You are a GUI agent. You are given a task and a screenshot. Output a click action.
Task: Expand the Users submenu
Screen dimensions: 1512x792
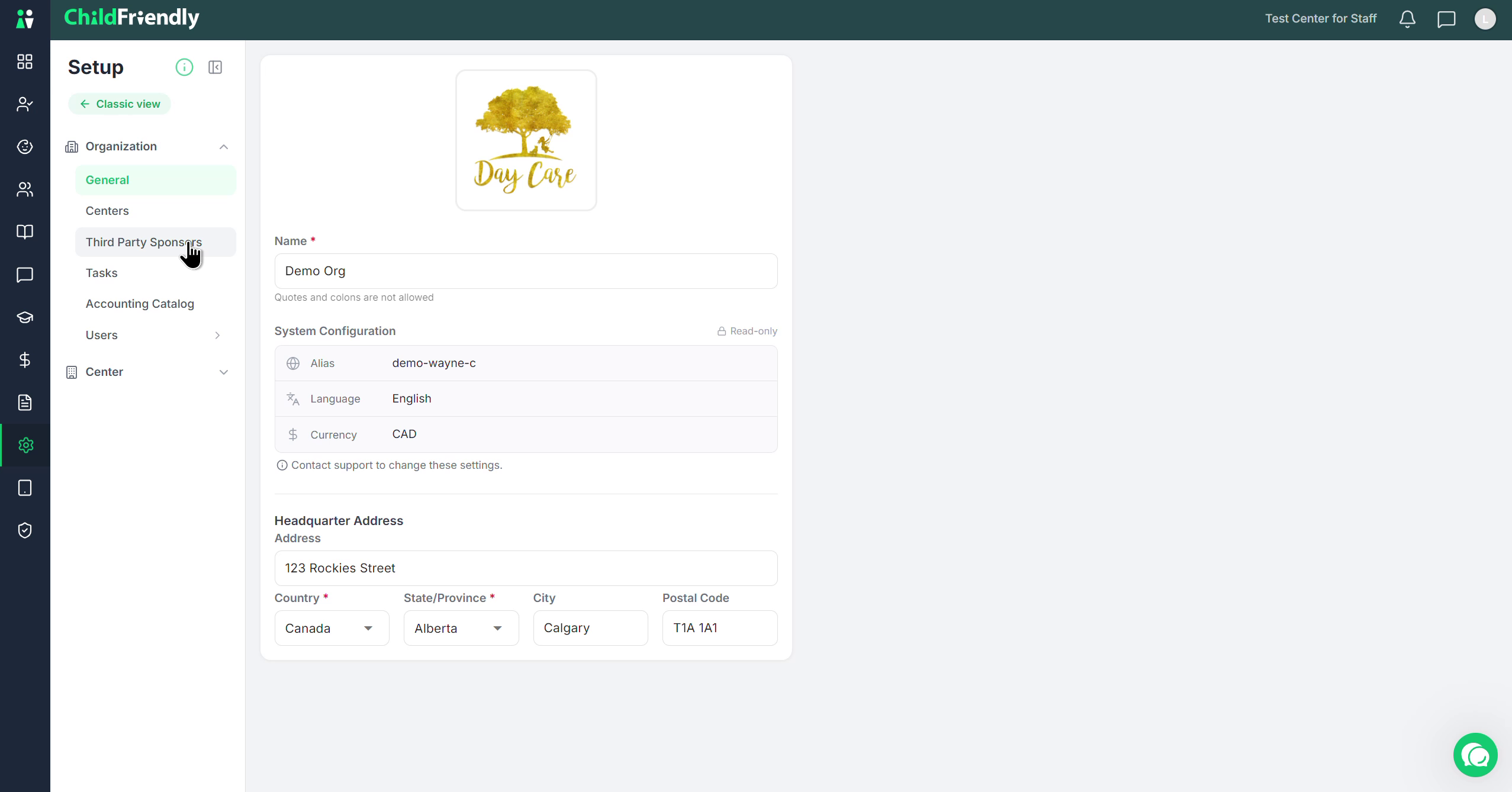(217, 336)
